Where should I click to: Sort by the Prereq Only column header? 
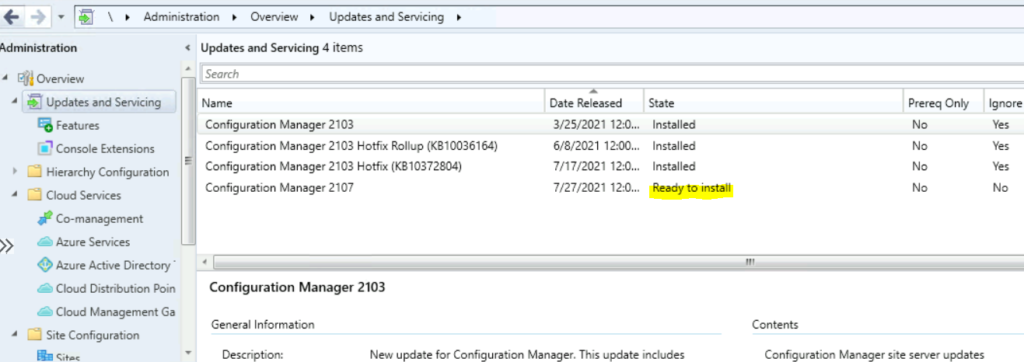click(944, 103)
